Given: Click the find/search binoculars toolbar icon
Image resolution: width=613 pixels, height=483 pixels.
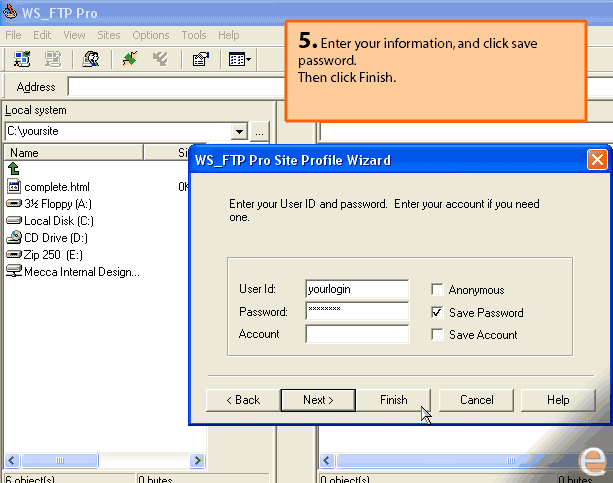Looking at the screenshot, I should pos(91,60).
